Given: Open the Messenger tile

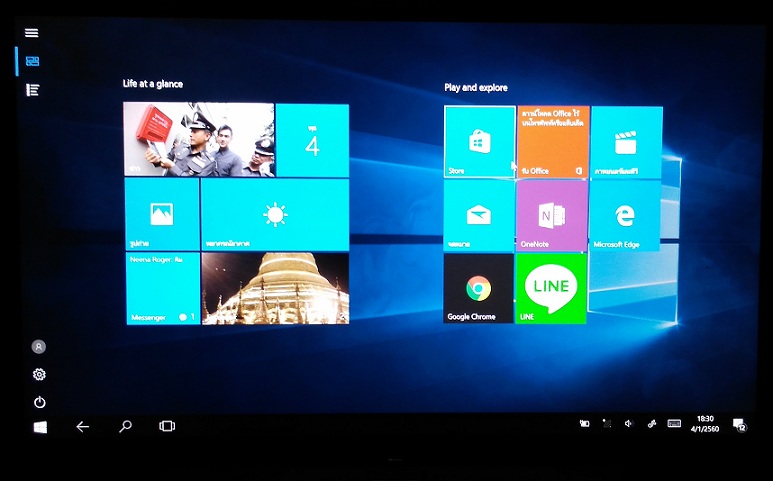Looking at the screenshot, I should (163, 289).
